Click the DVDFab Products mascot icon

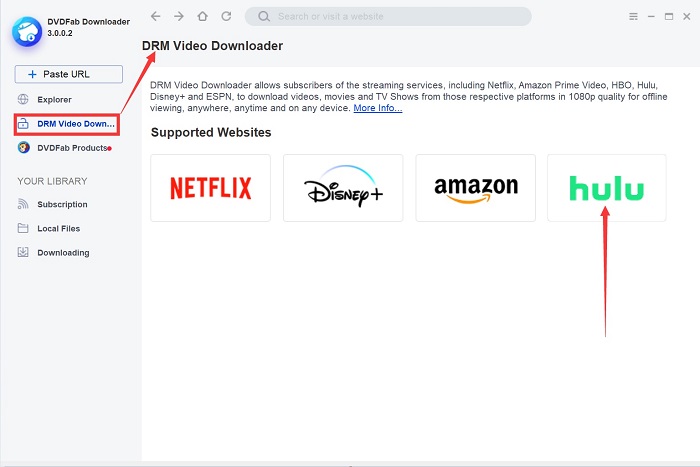click(24, 147)
